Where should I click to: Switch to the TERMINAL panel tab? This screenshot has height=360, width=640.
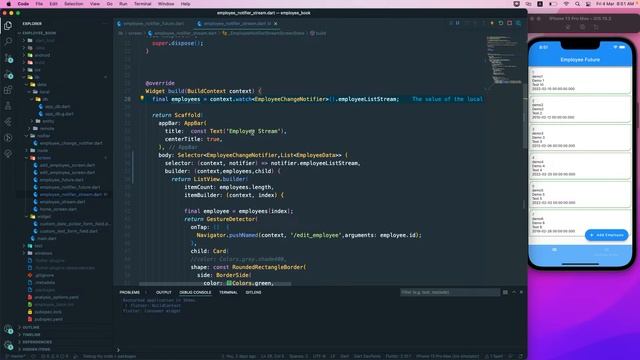228,292
